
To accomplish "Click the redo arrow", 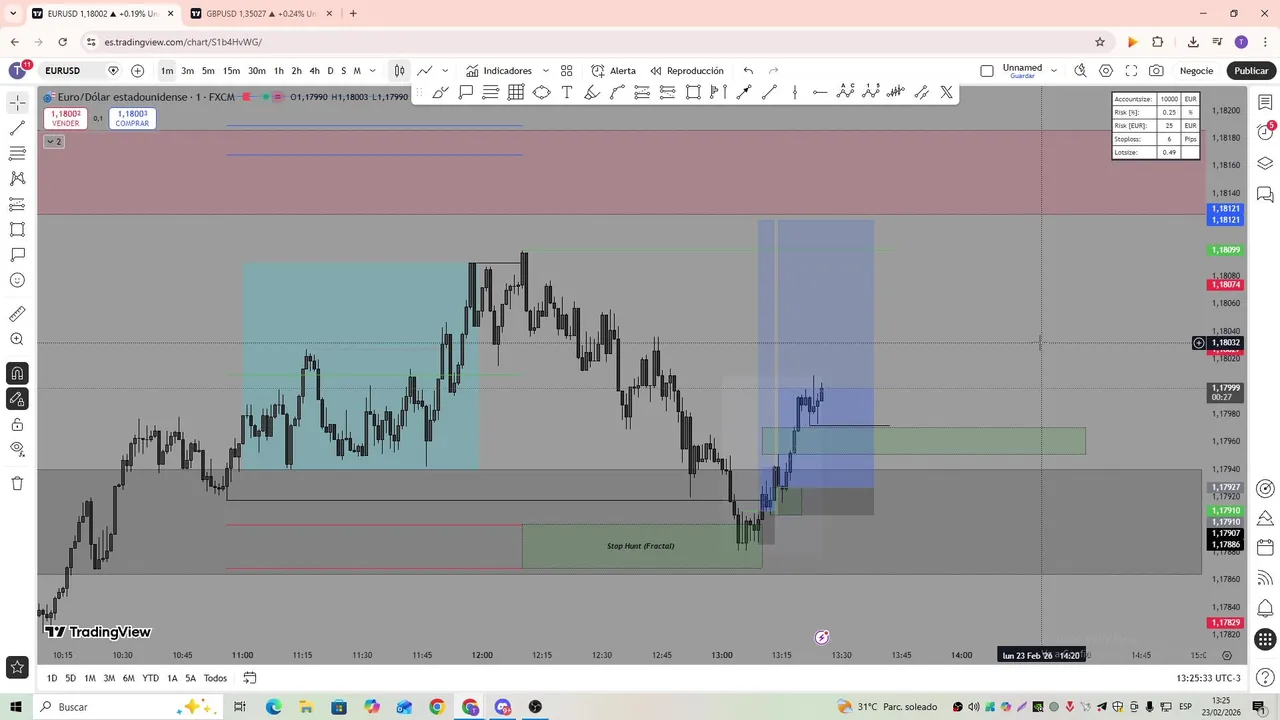I will point(773,71).
